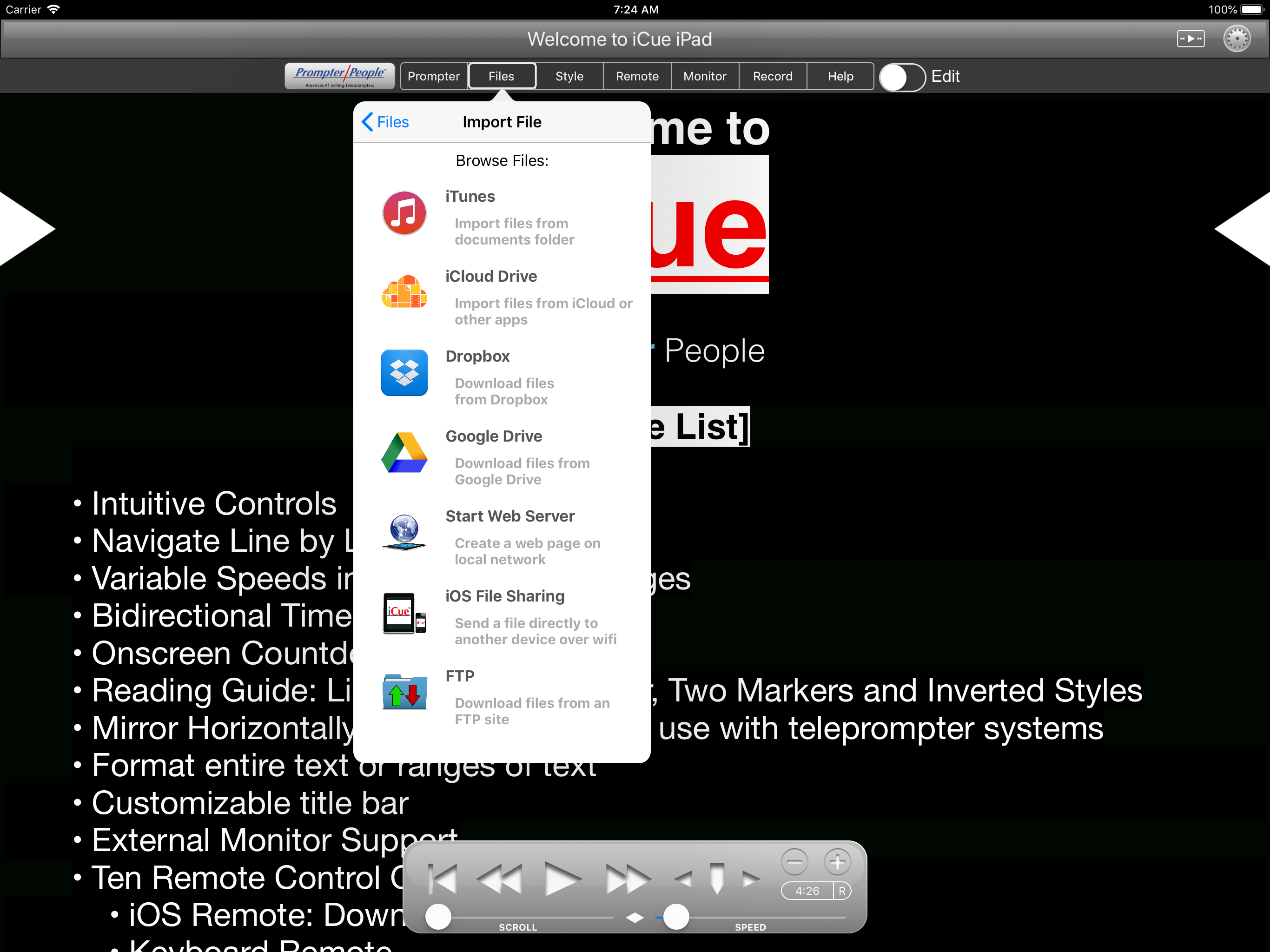The width and height of the screenshot is (1270, 952).
Task: Open iTunes import option icon
Action: coord(404,213)
